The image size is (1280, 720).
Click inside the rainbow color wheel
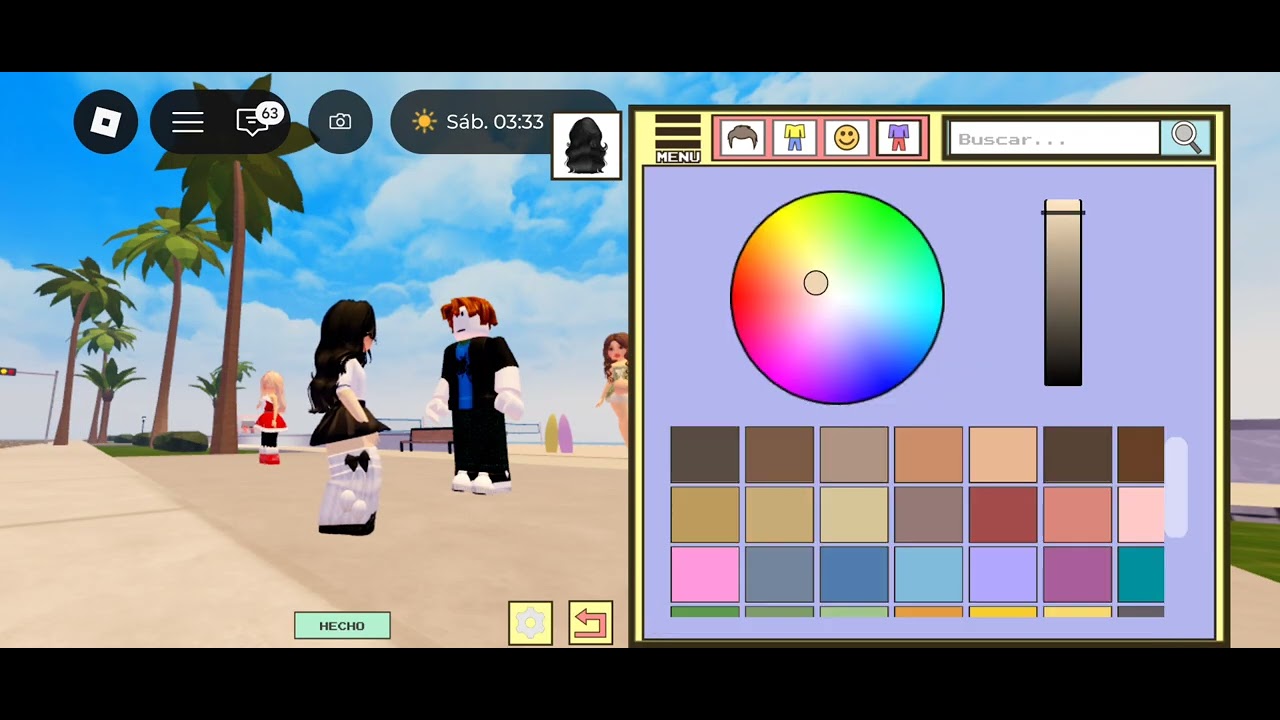pyautogui.click(x=837, y=297)
